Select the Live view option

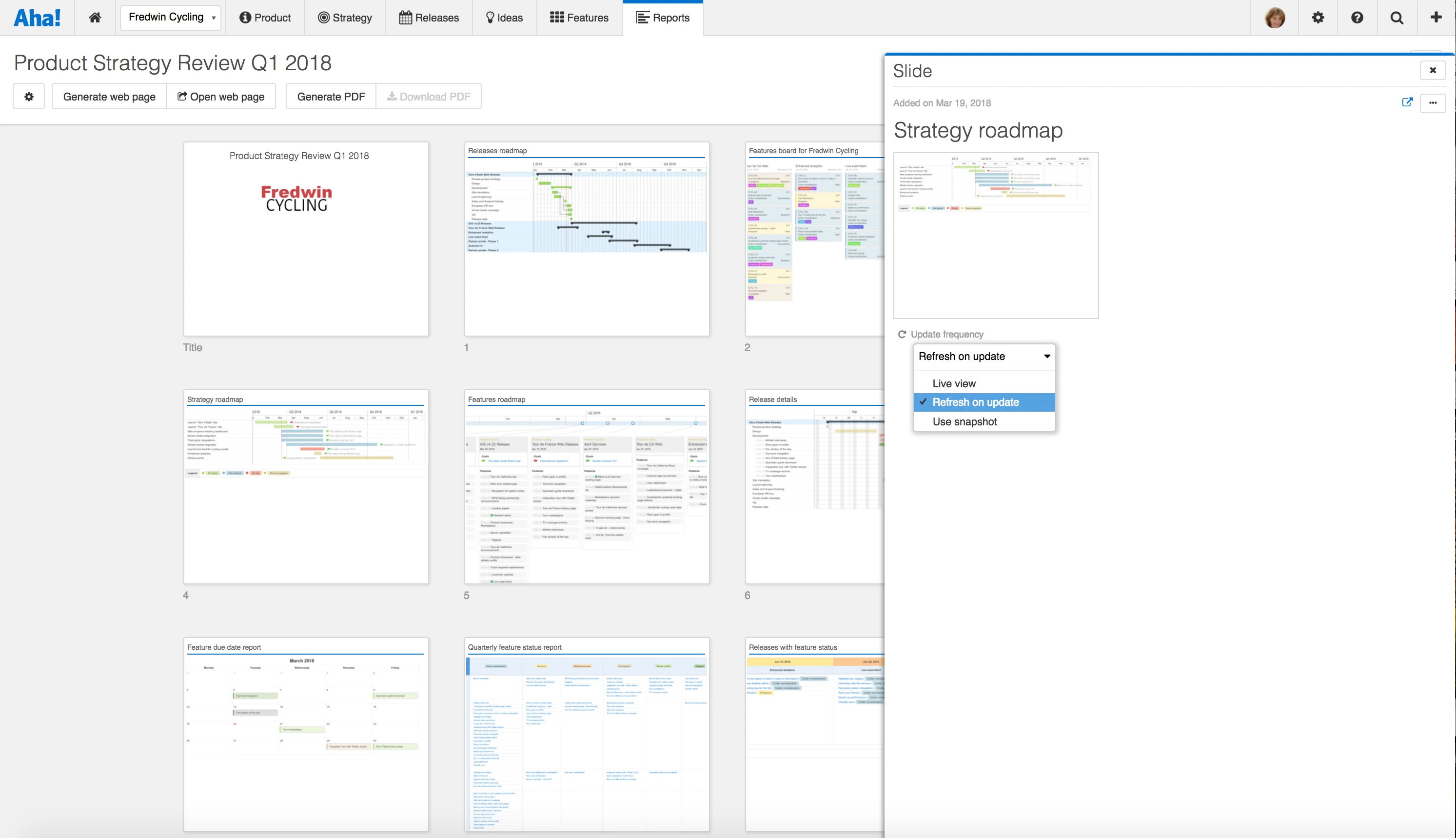pyautogui.click(x=954, y=383)
